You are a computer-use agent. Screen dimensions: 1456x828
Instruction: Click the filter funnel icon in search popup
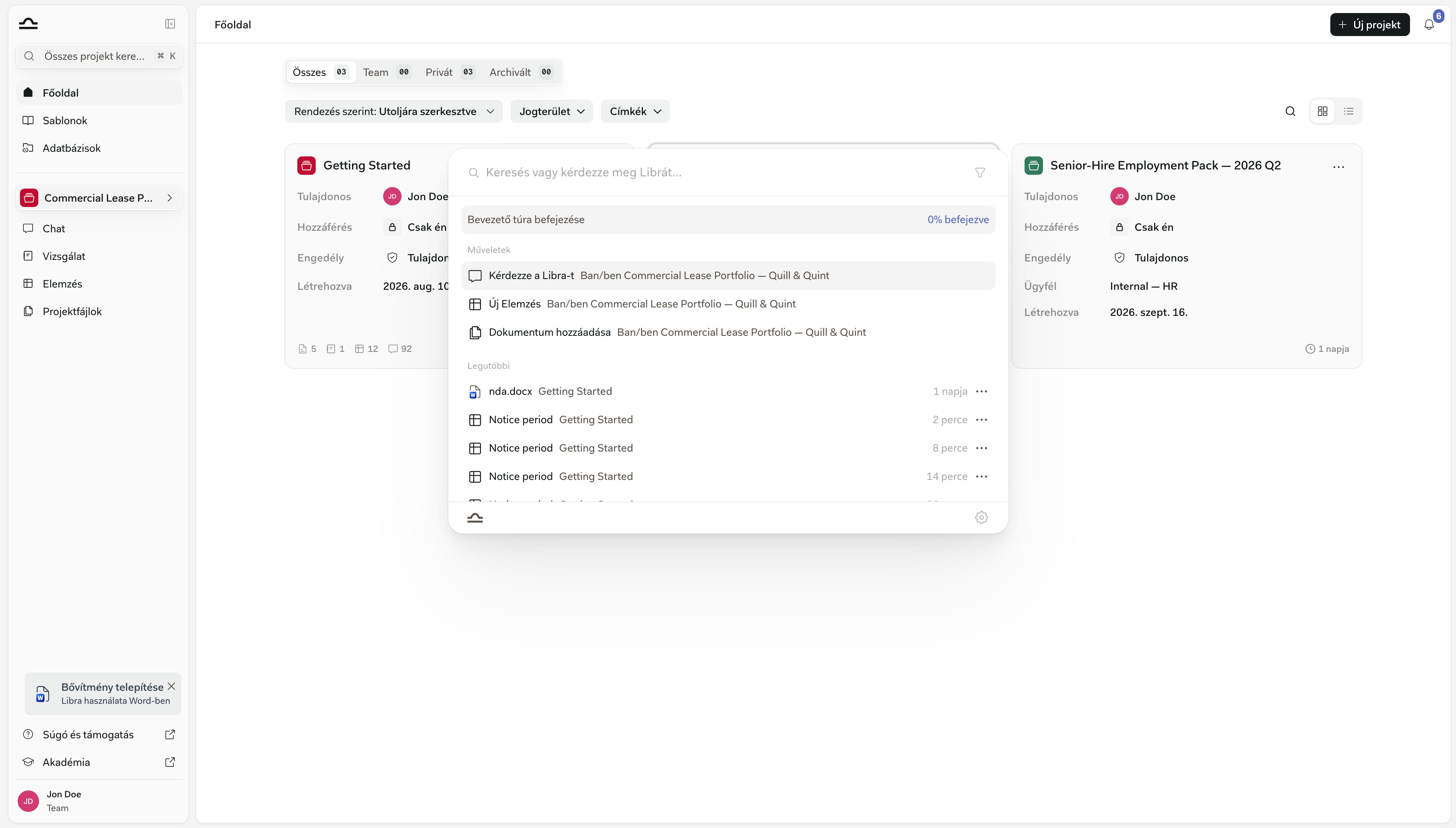[x=980, y=172]
